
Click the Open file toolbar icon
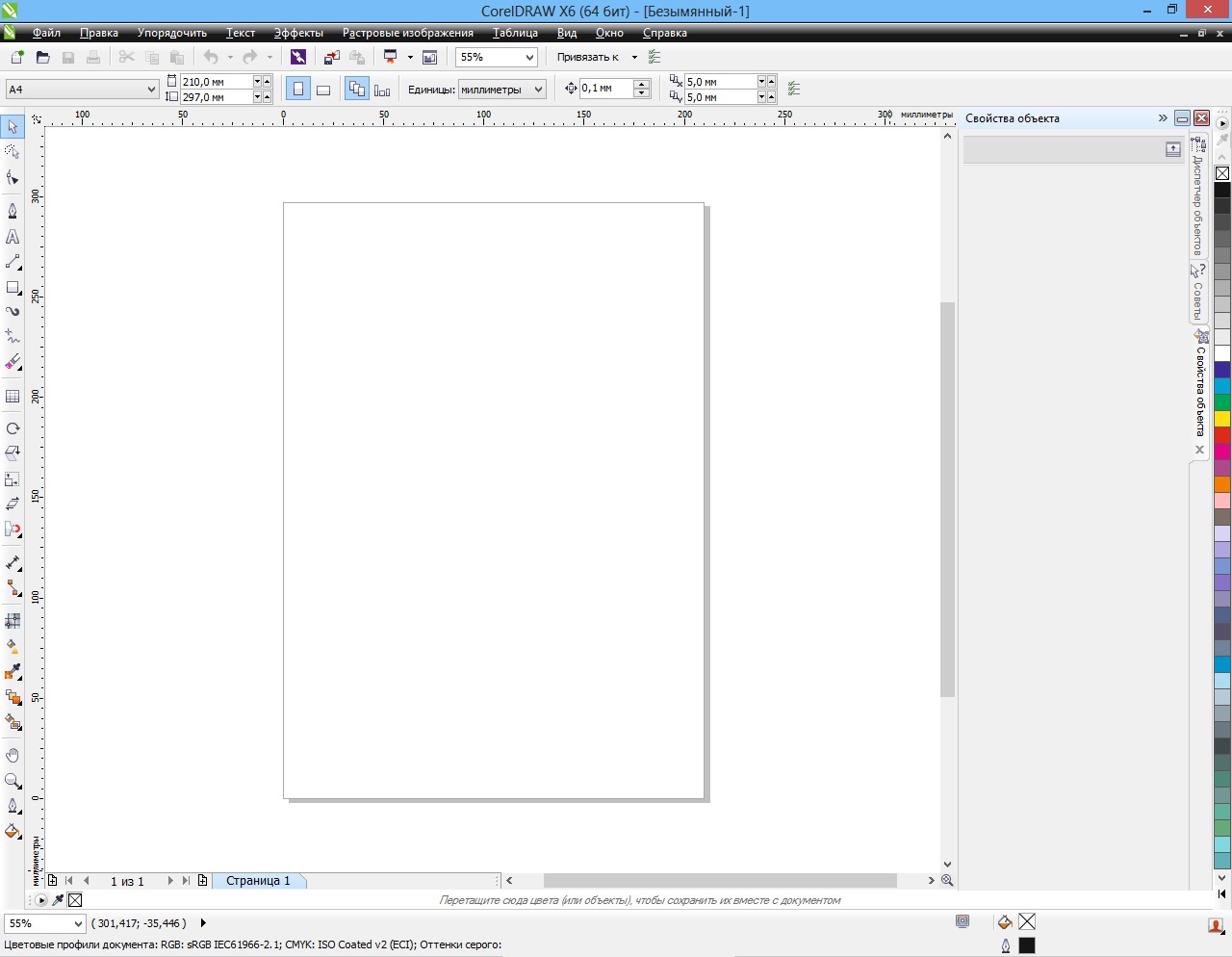pos(42,58)
